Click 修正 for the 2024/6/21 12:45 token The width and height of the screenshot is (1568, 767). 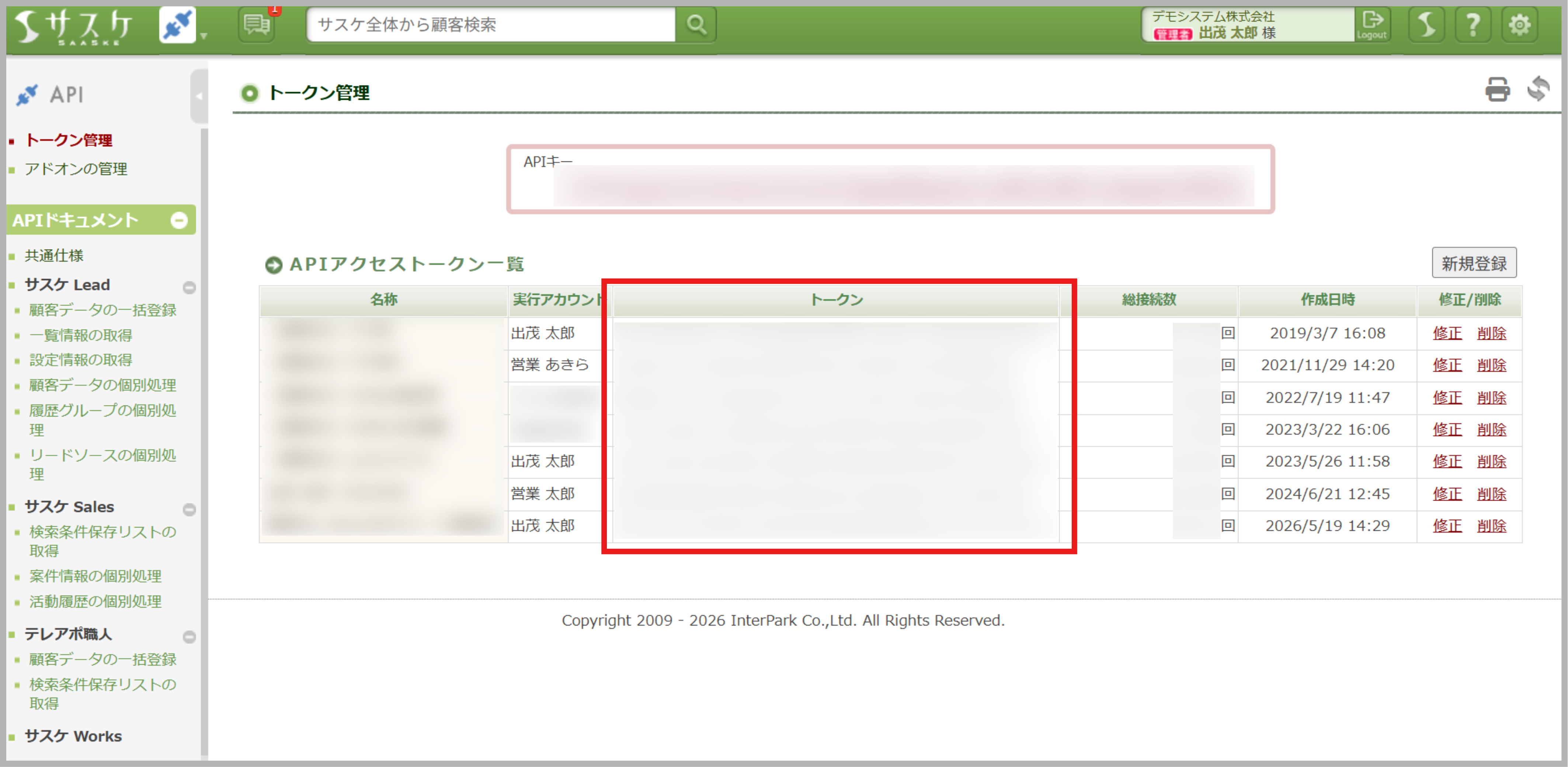click(x=1447, y=494)
